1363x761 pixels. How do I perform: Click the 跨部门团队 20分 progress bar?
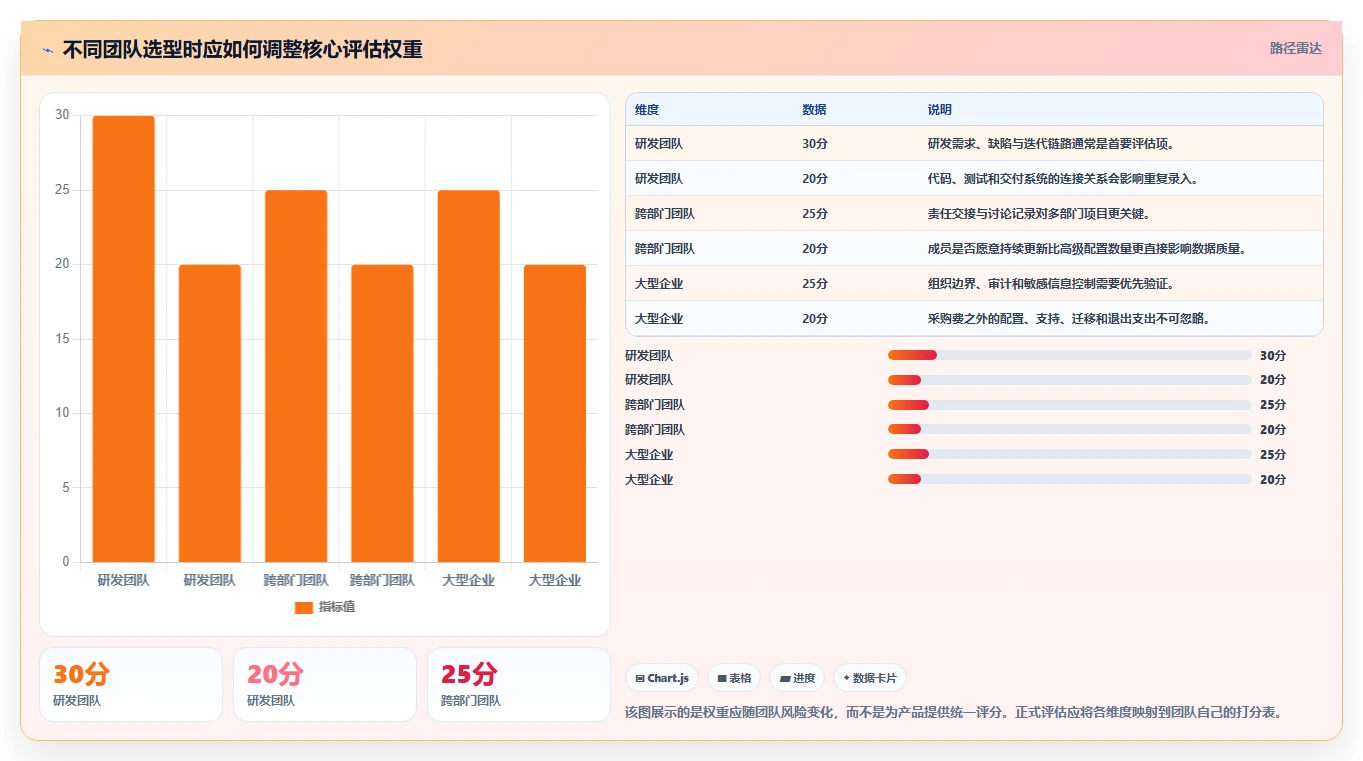click(1069, 429)
